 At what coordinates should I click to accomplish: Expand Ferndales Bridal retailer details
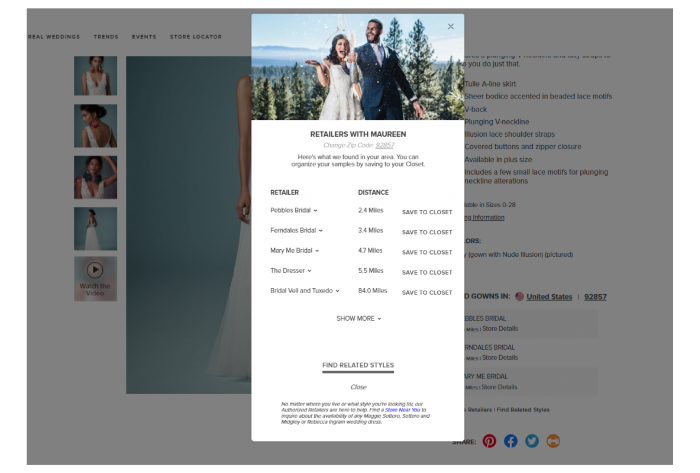click(297, 231)
